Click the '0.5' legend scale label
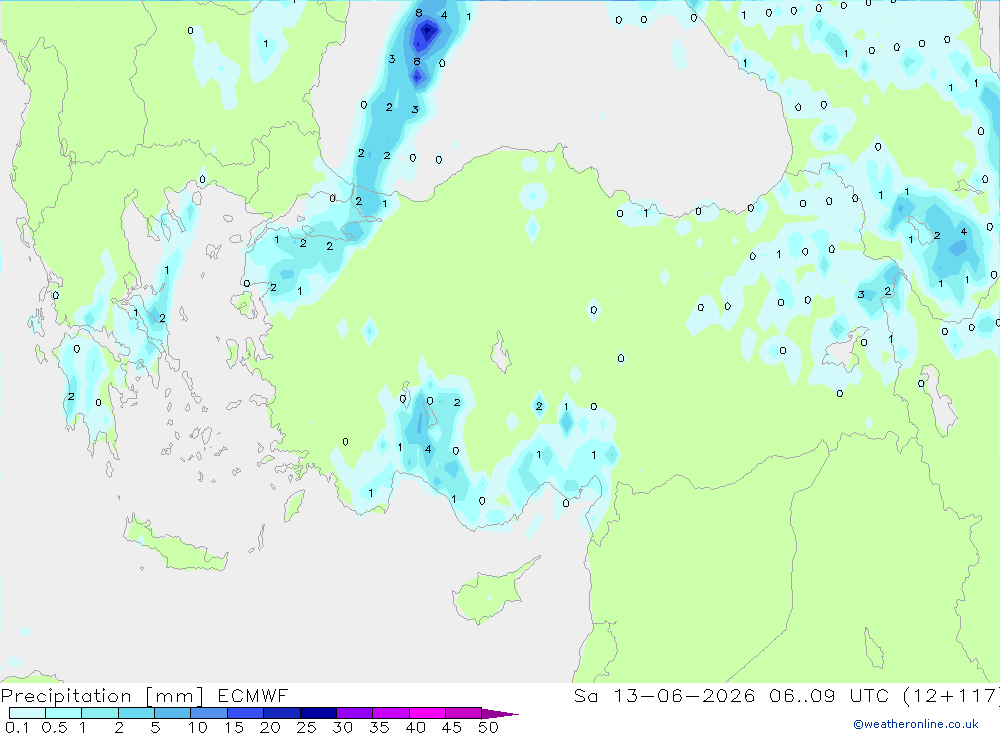This screenshot has height=733, width=1000. [54, 727]
